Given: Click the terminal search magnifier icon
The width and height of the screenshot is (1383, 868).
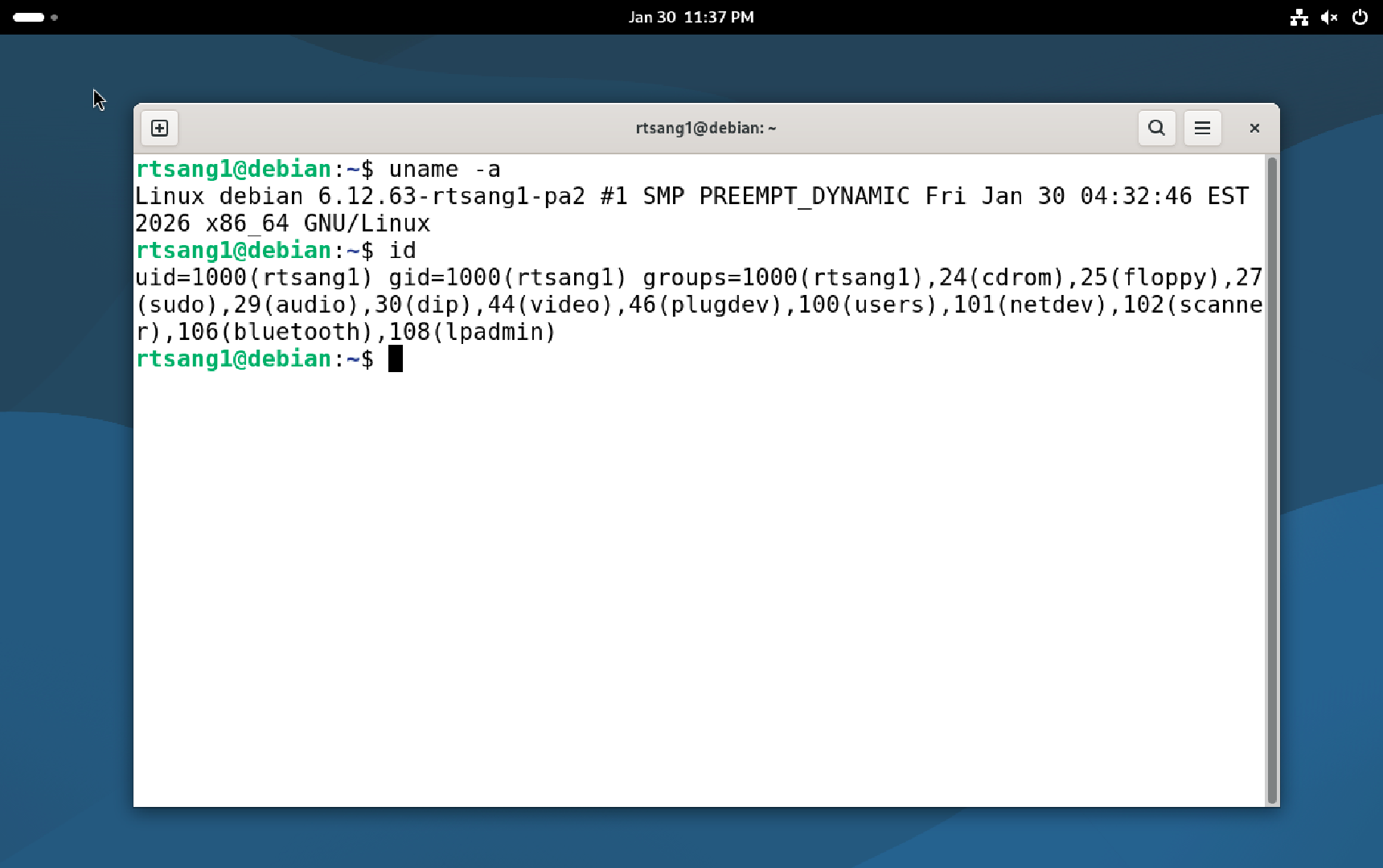Looking at the screenshot, I should (x=1156, y=129).
